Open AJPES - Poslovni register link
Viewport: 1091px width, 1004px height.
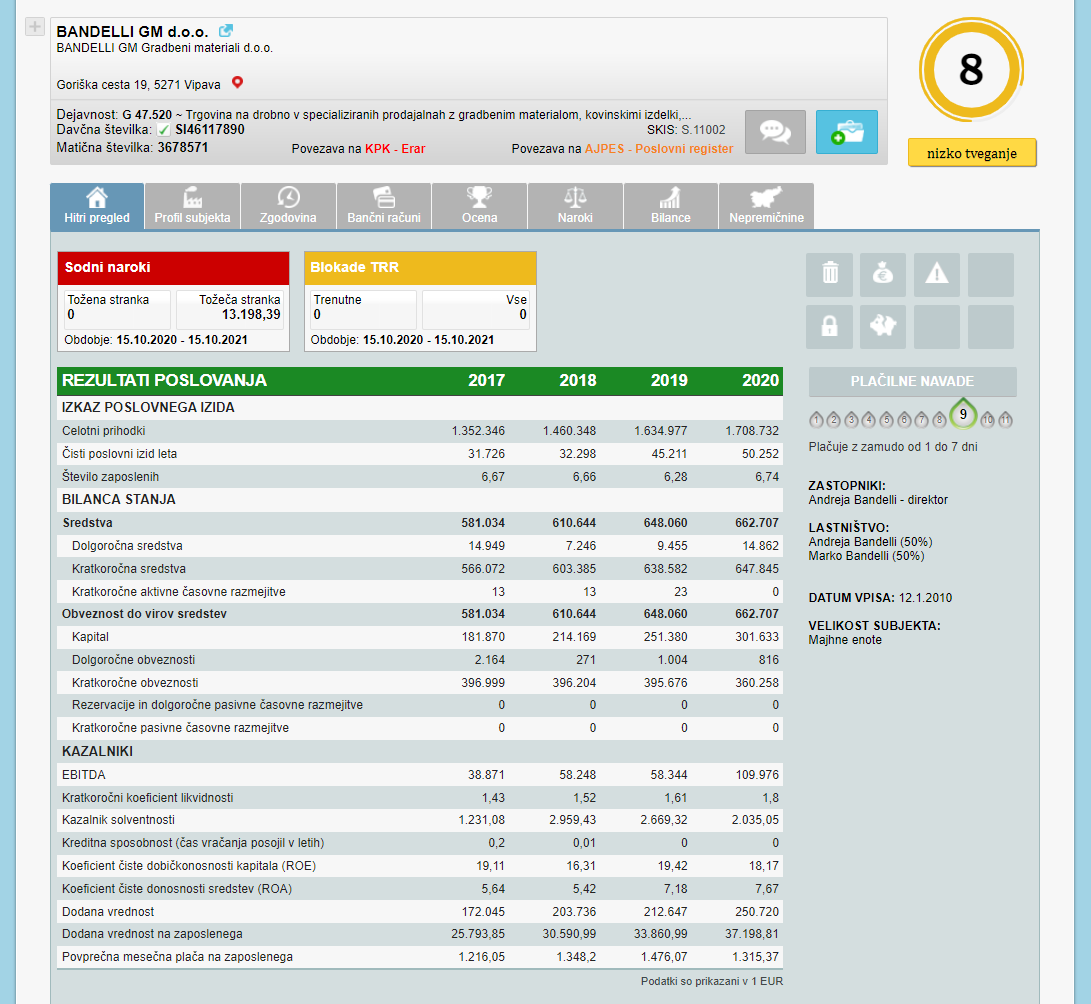(x=659, y=149)
